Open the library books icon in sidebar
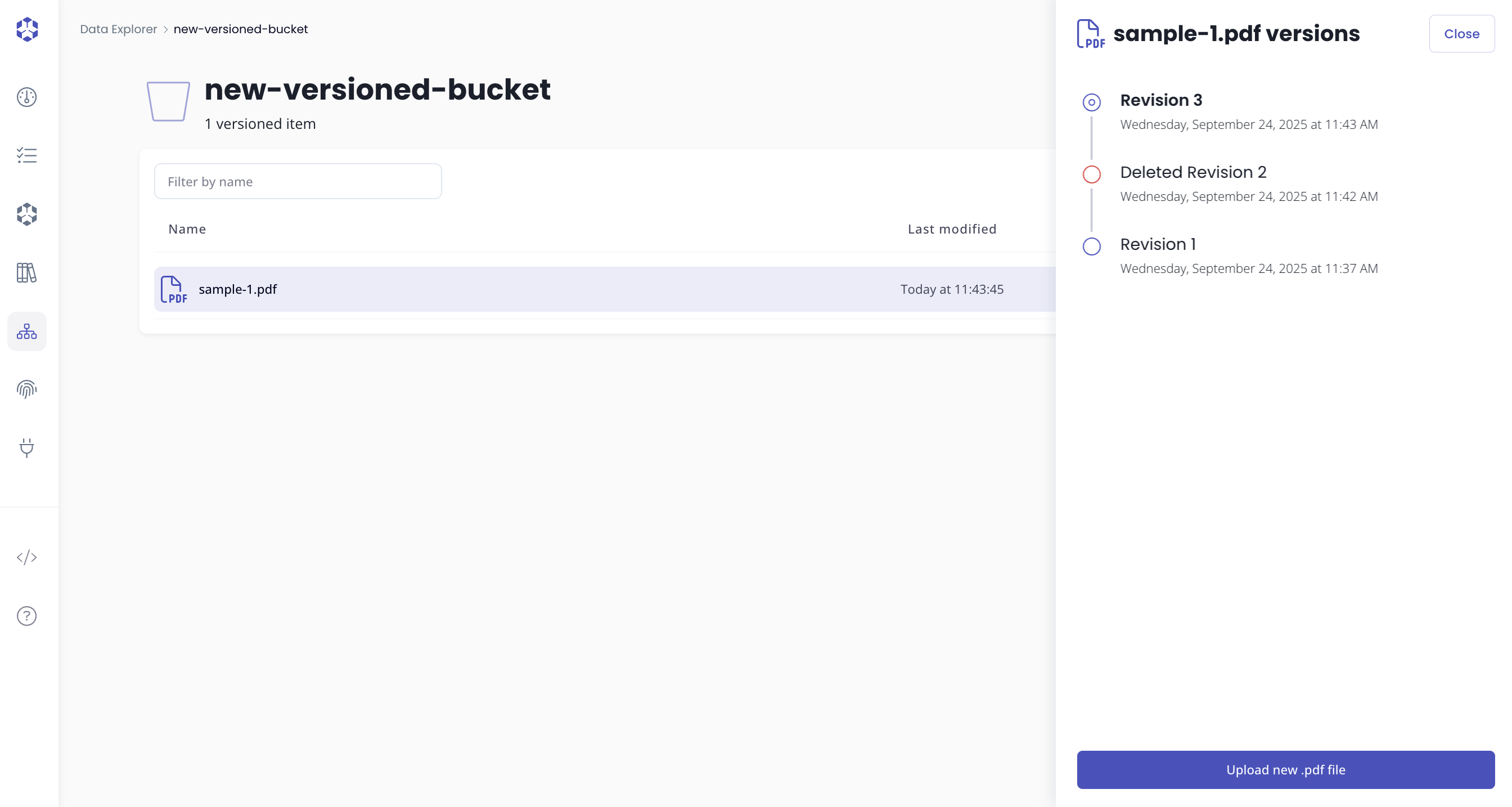Image resolution: width=1512 pixels, height=807 pixels. coord(27,272)
